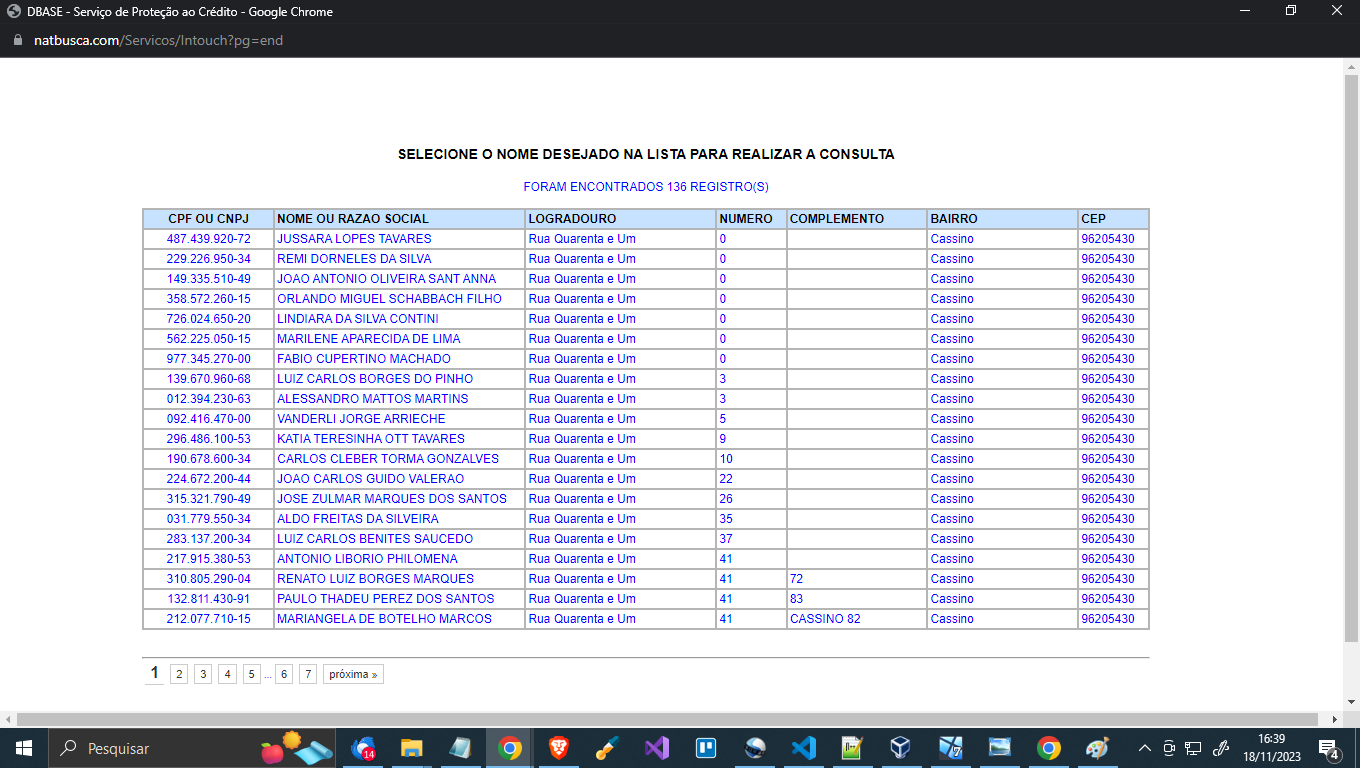Open the Brave browser taskbar icon
Screen dimensions: 1360x768
coord(559,748)
